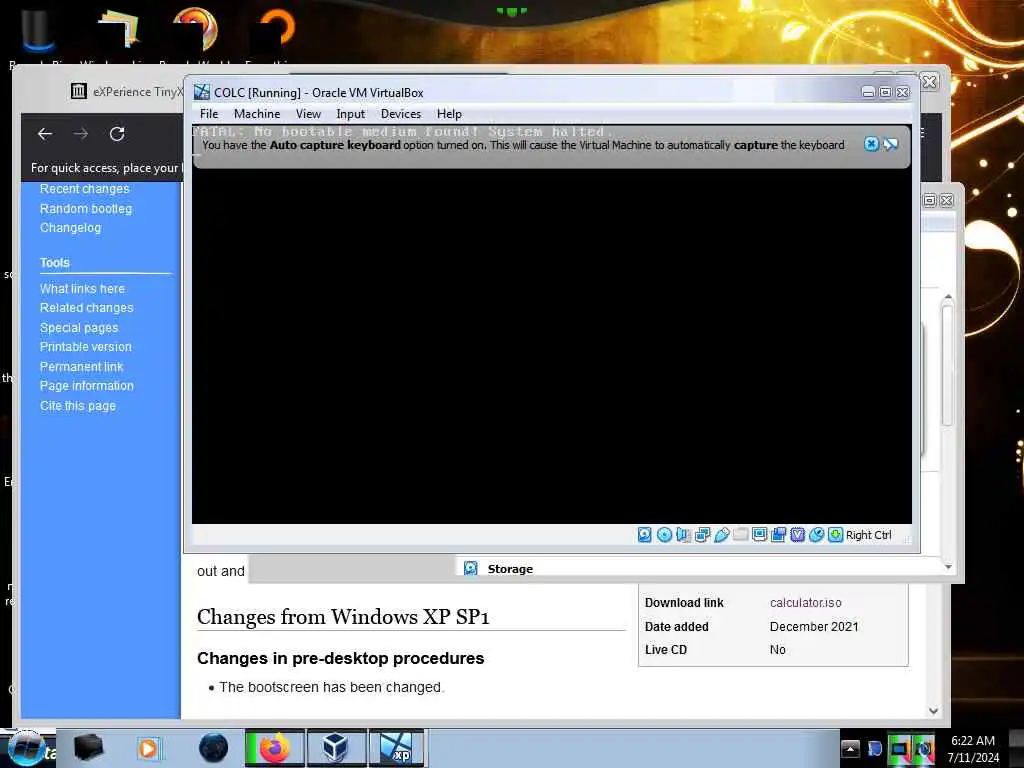The width and height of the screenshot is (1024, 768).
Task: Click the network adapters indicator icon
Action: coord(703,535)
